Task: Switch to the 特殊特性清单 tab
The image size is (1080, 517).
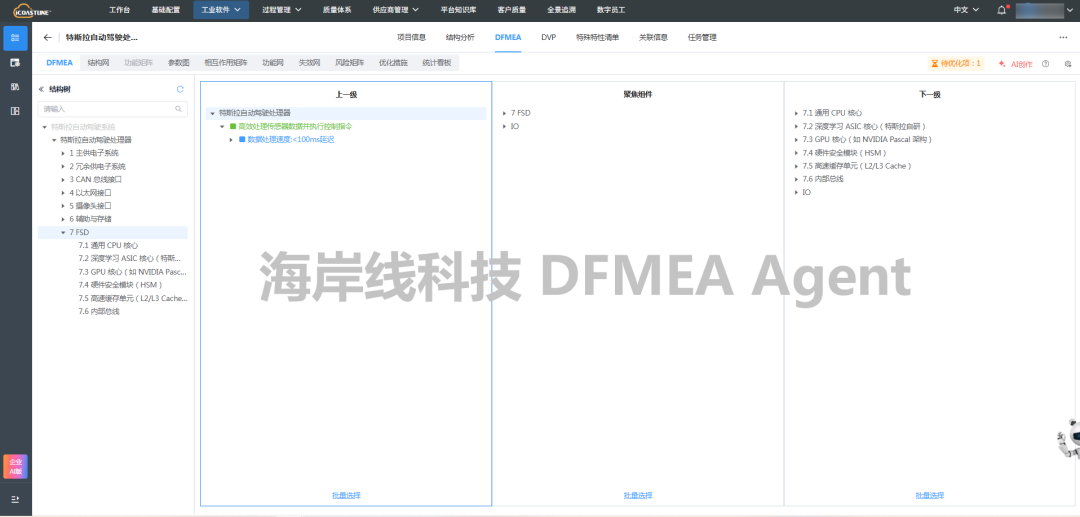Action: pyautogui.click(x=597, y=37)
